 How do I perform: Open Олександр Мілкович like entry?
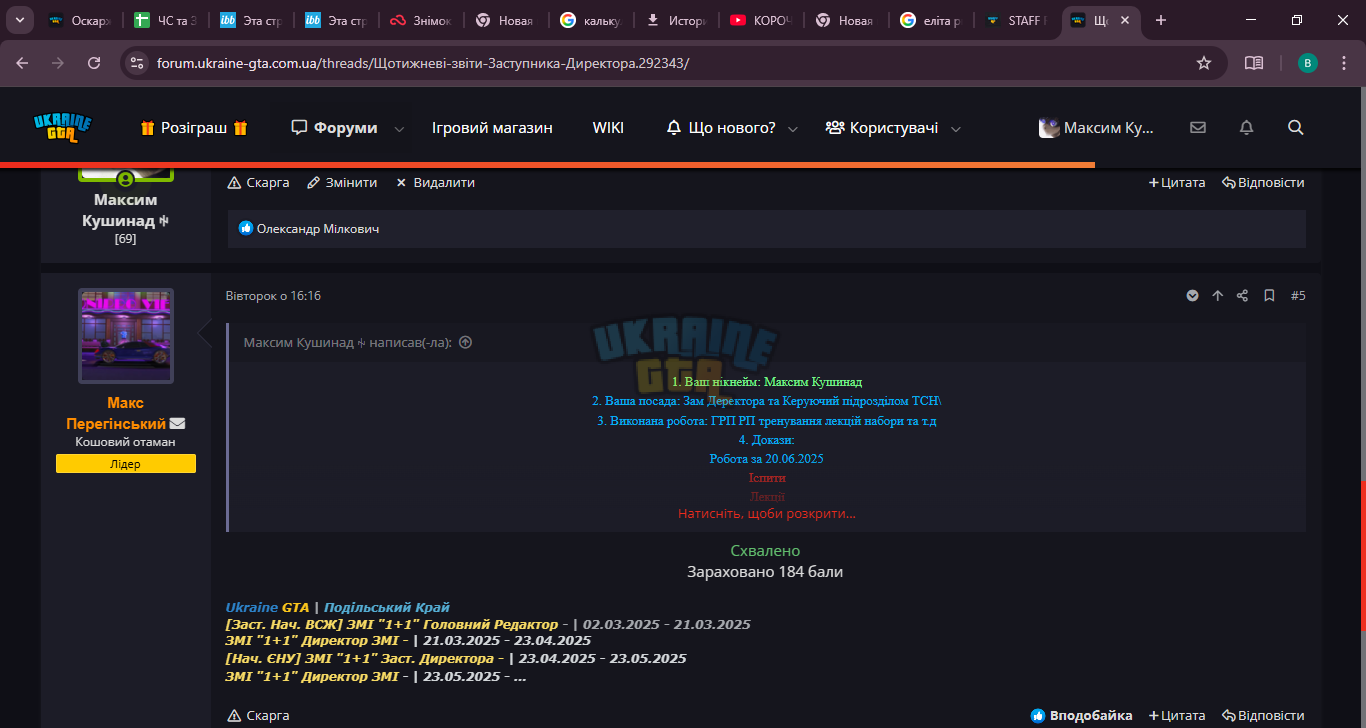[318, 229]
